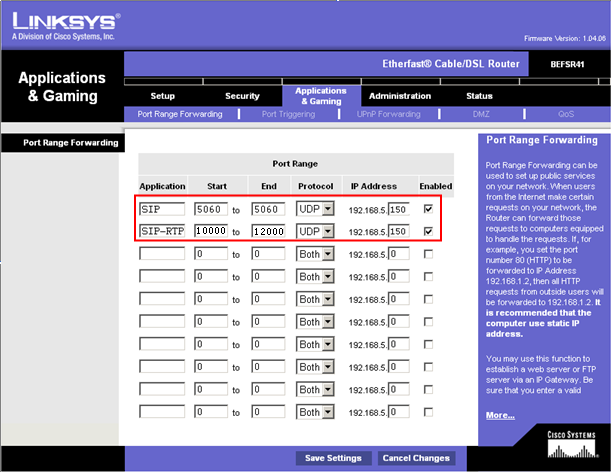Click the 'Port Range' table heading
Screen dimensions: 611x472
[295, 164]
